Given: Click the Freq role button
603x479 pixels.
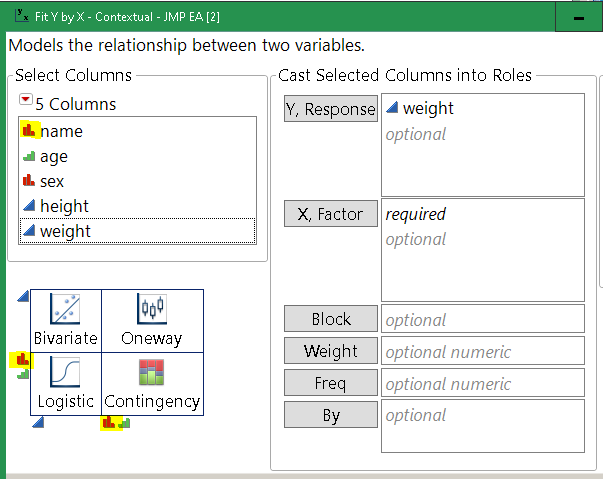Looking at the screenshot, I should [x=331, y=383].
